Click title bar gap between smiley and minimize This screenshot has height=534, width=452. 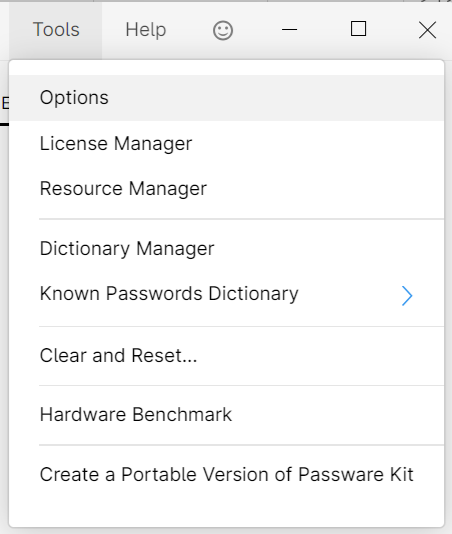(x=255, y=30)
